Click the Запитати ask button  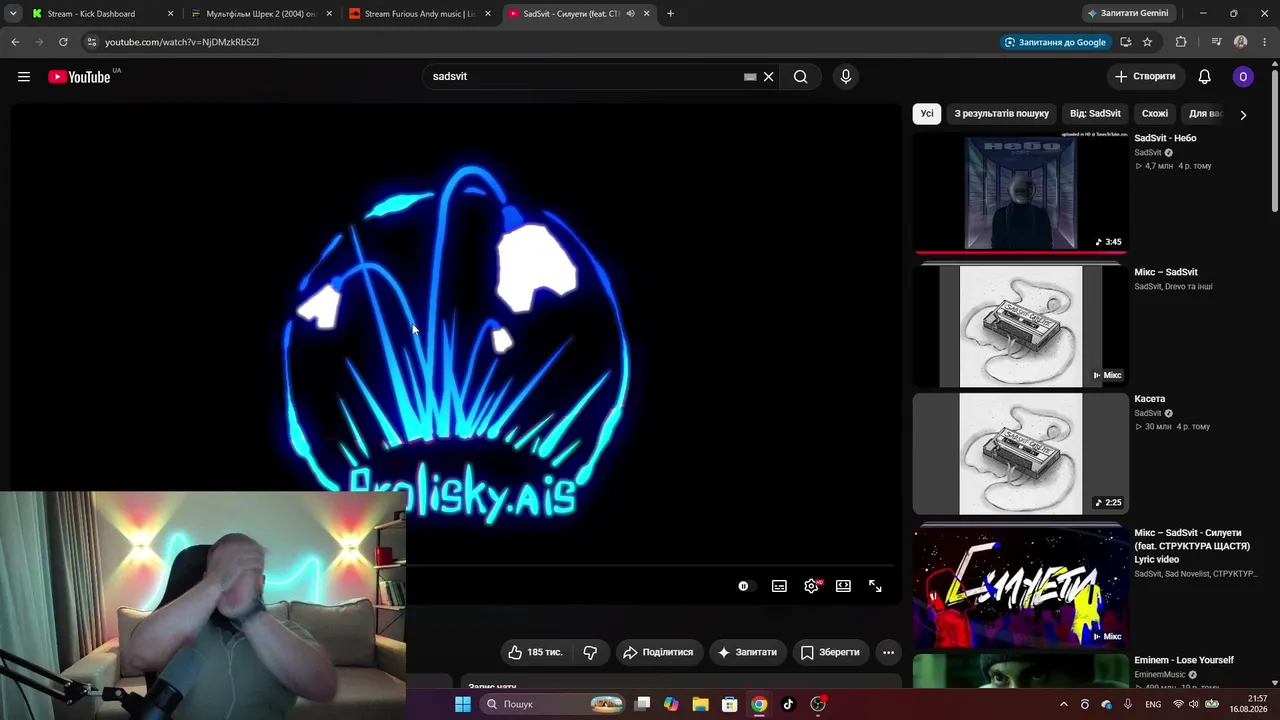point(748,652)
